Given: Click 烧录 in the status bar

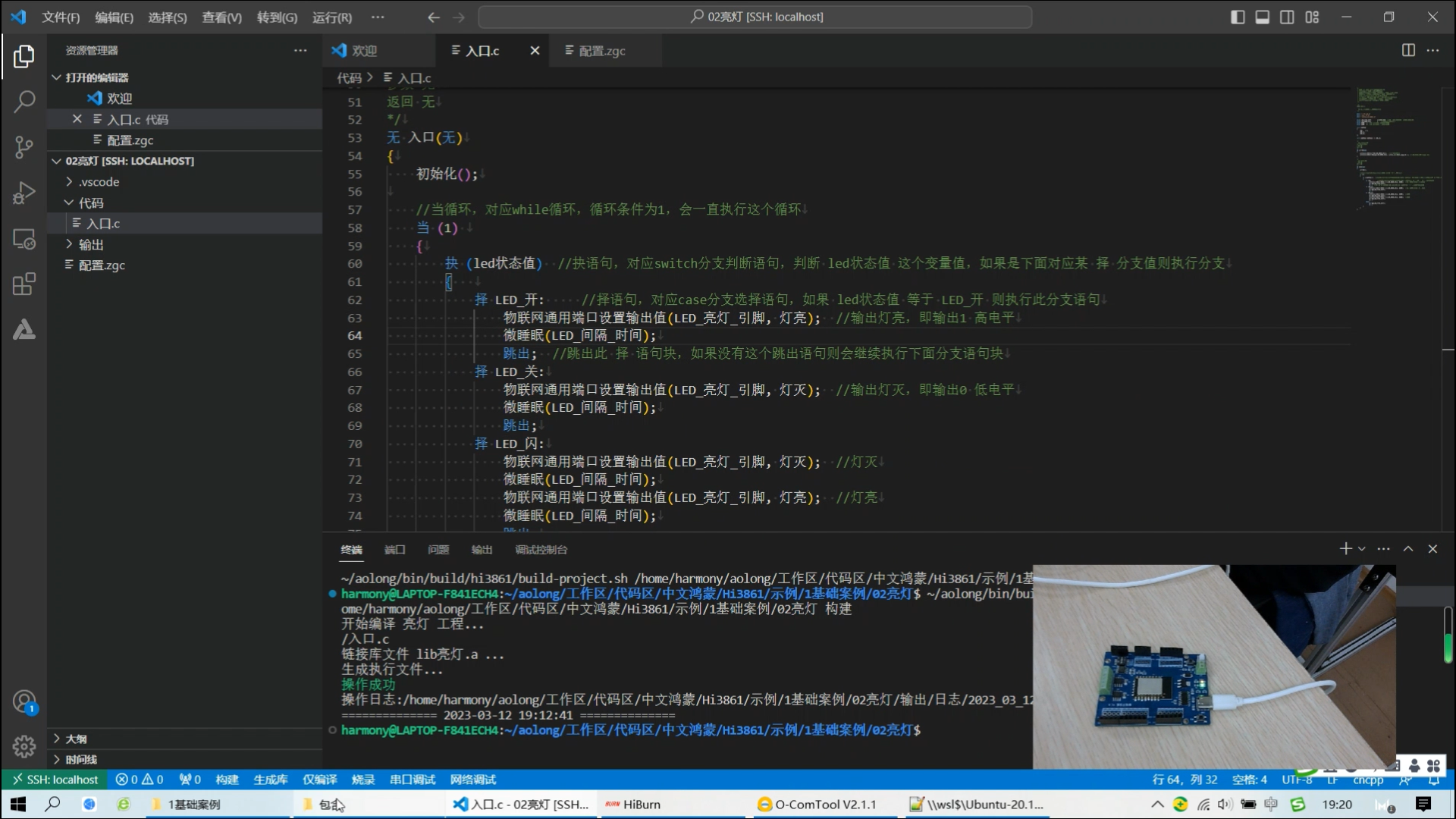Looking at the screenshot, I should [363, 780].
